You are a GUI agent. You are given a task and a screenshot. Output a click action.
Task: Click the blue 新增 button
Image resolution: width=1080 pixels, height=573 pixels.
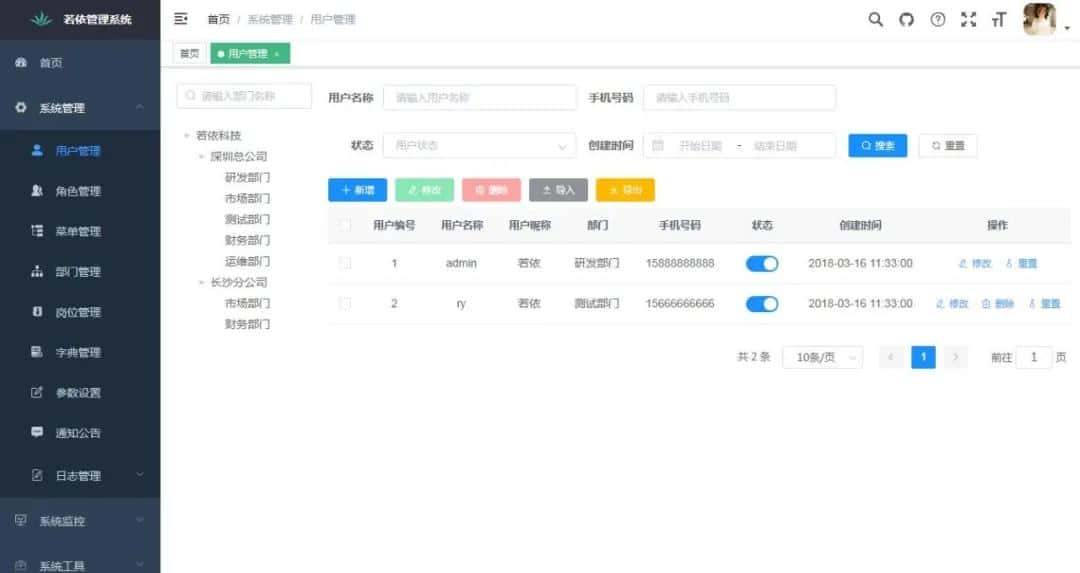click(x=357, y=190)
